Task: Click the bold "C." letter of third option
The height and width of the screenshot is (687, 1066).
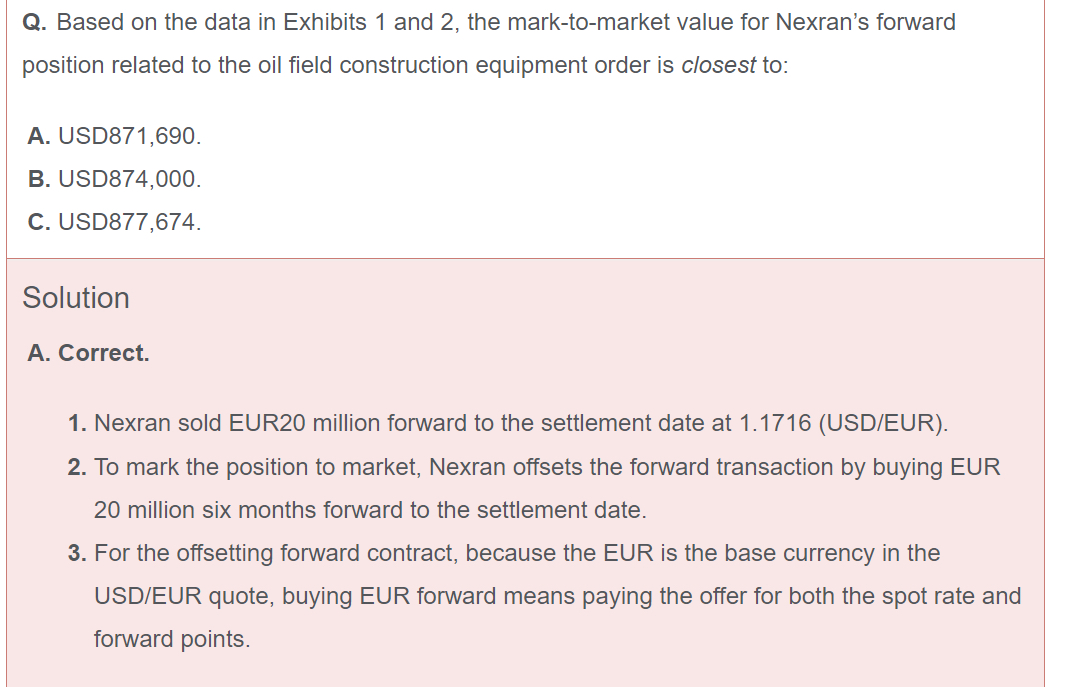Action: (x=40, y=222)
